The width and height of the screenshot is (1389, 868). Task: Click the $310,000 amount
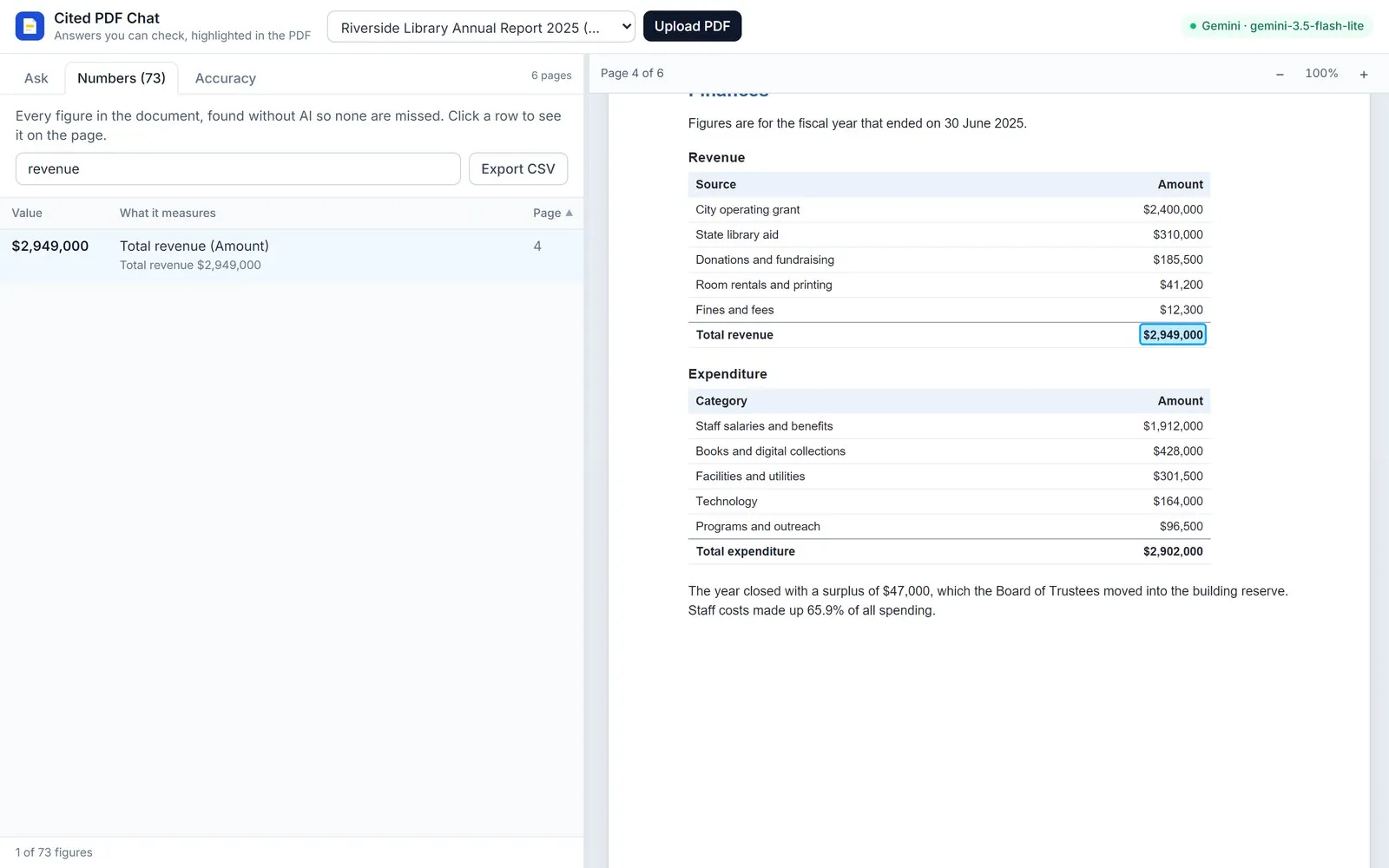[x=1178, y=234]
